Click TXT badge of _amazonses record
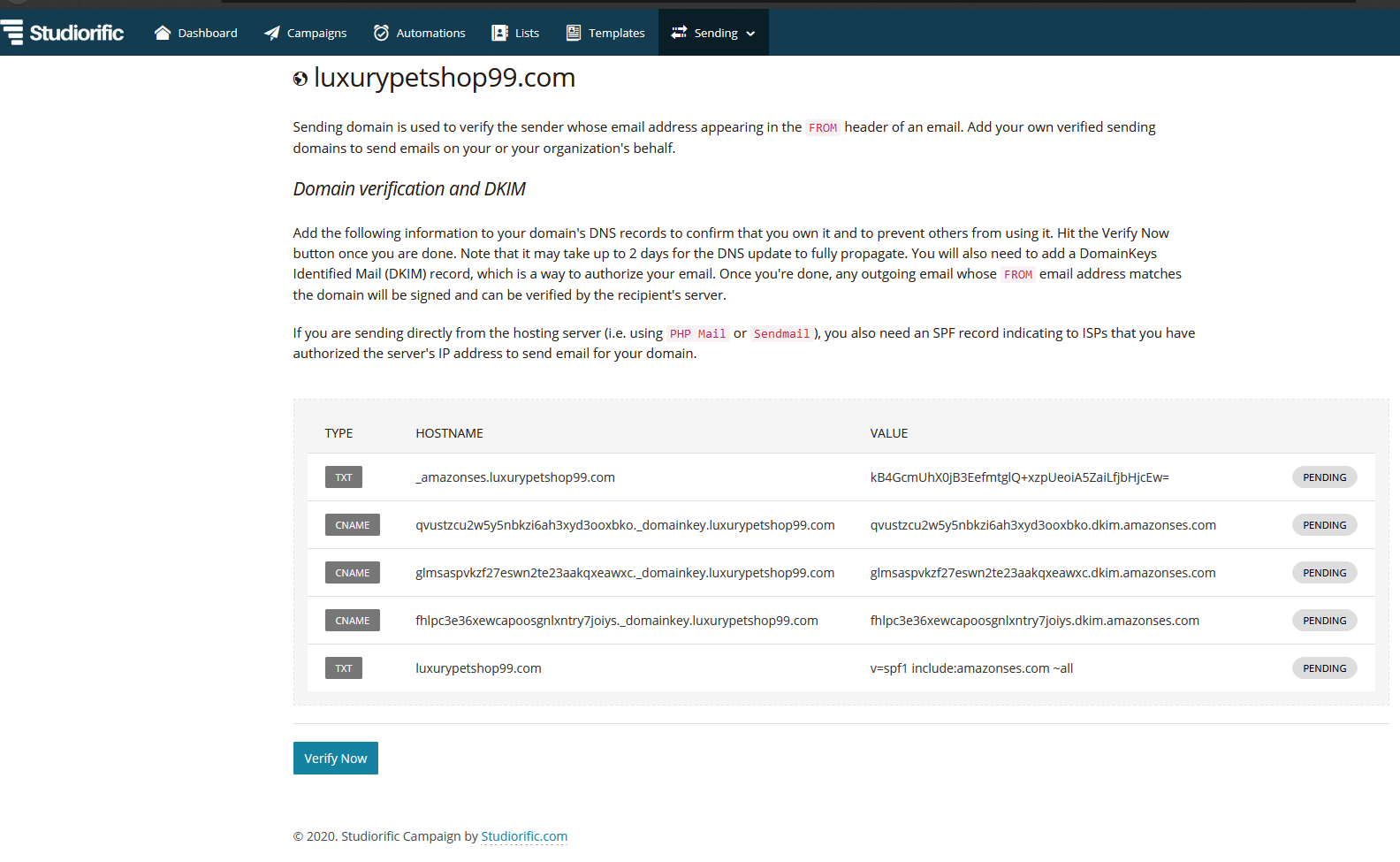The height and width of the screenshot is (862, 1400). click(344, 477)
